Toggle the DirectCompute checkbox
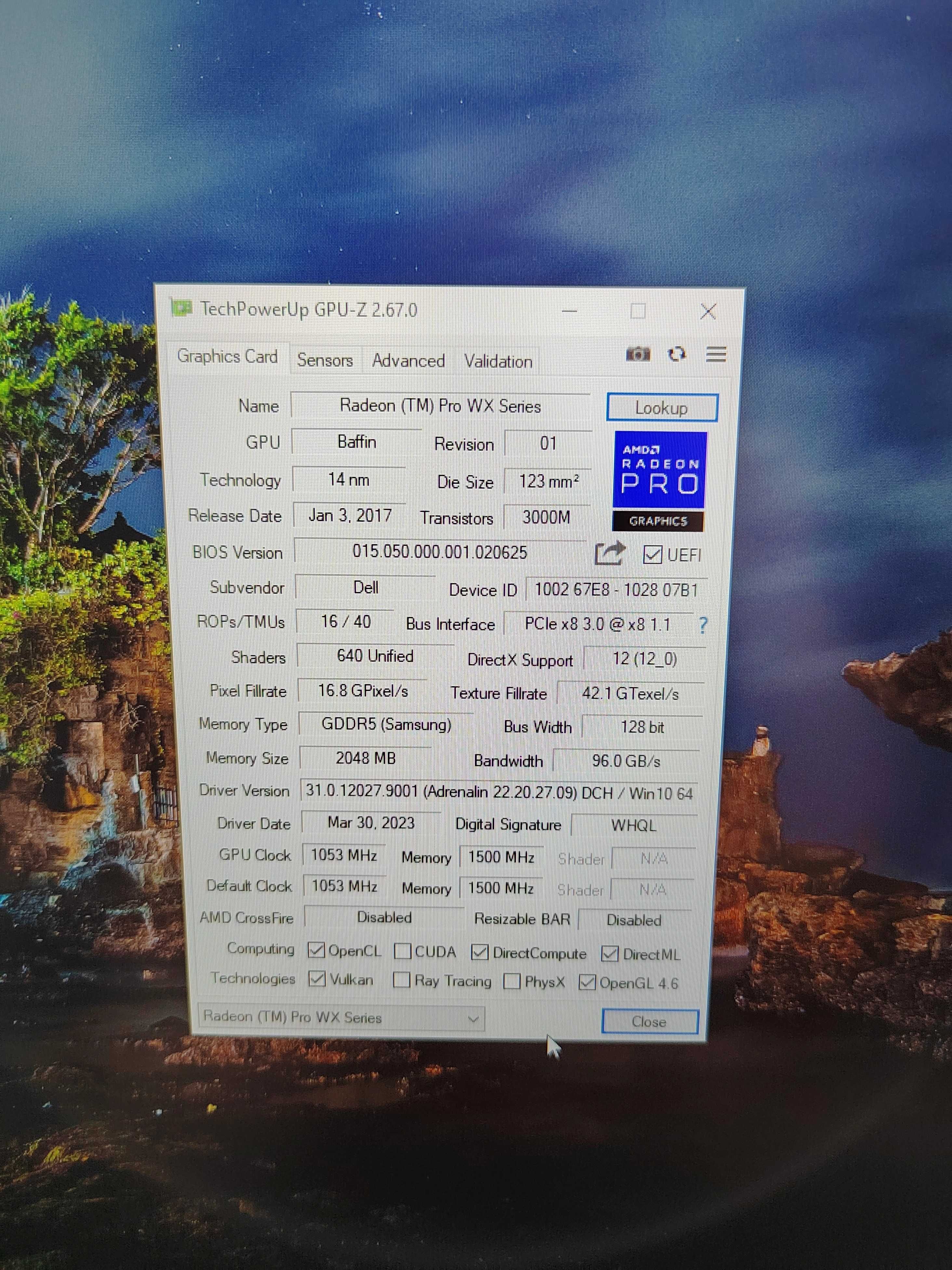Image resolution: width=952 pixels, height=1270 pixels. tap(479, 952)
